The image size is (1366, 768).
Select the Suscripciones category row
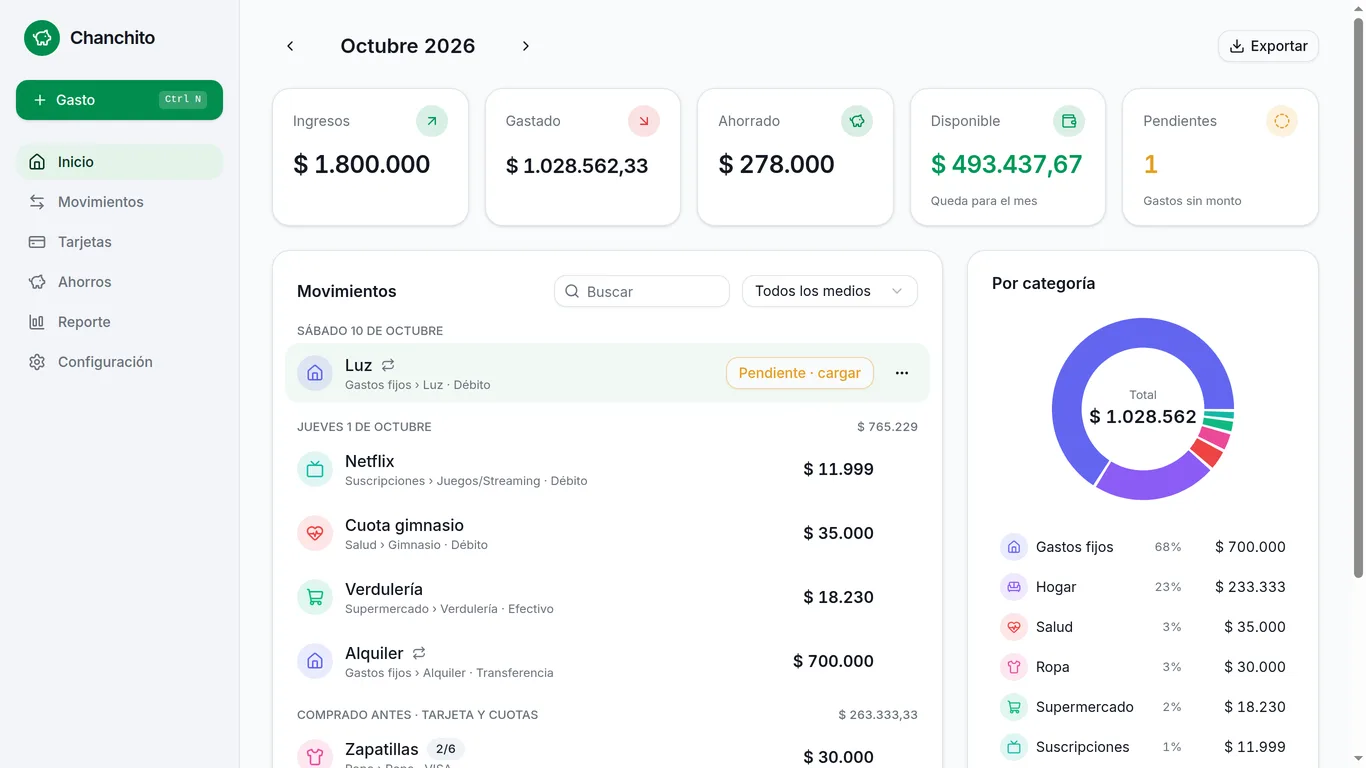click(1143, 747)
